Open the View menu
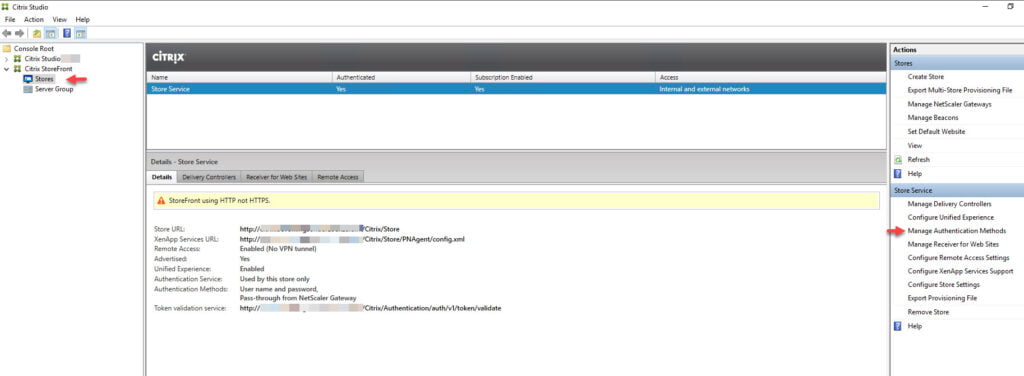This screenshot has width=1024, height=376. 59,20
